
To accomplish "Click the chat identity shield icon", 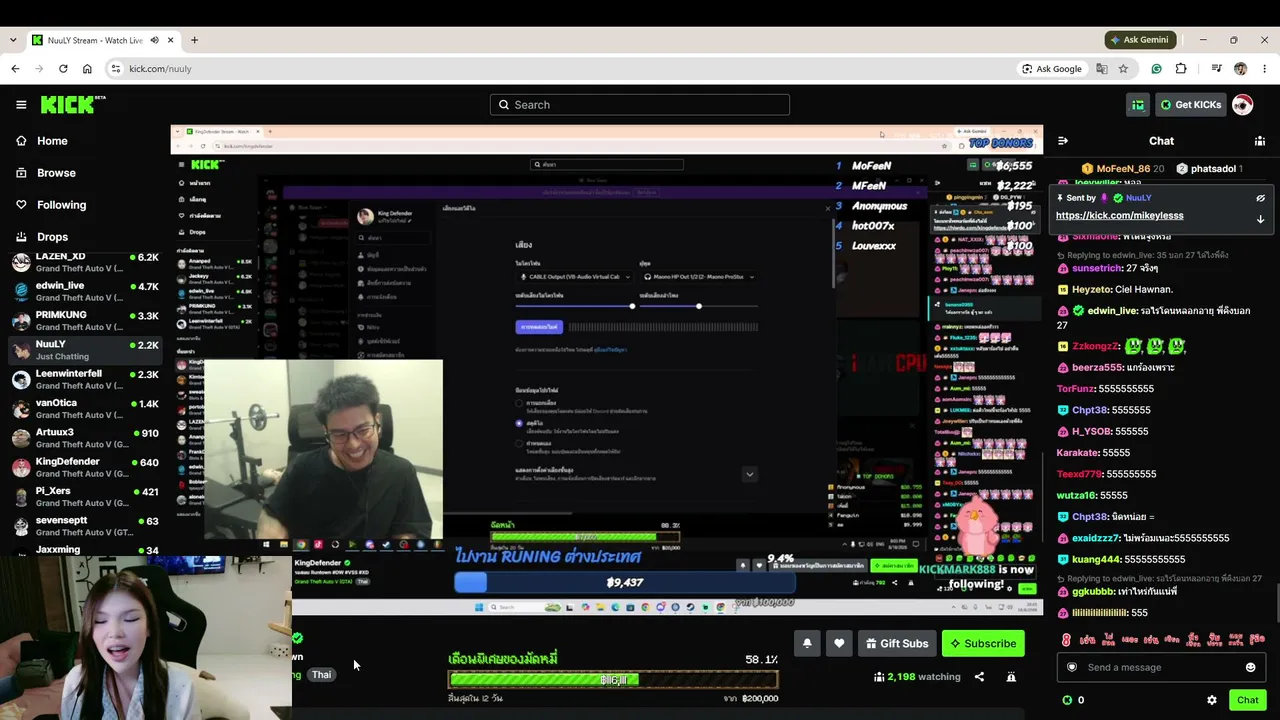I will pyautogui.click(x=1072, y=667).
